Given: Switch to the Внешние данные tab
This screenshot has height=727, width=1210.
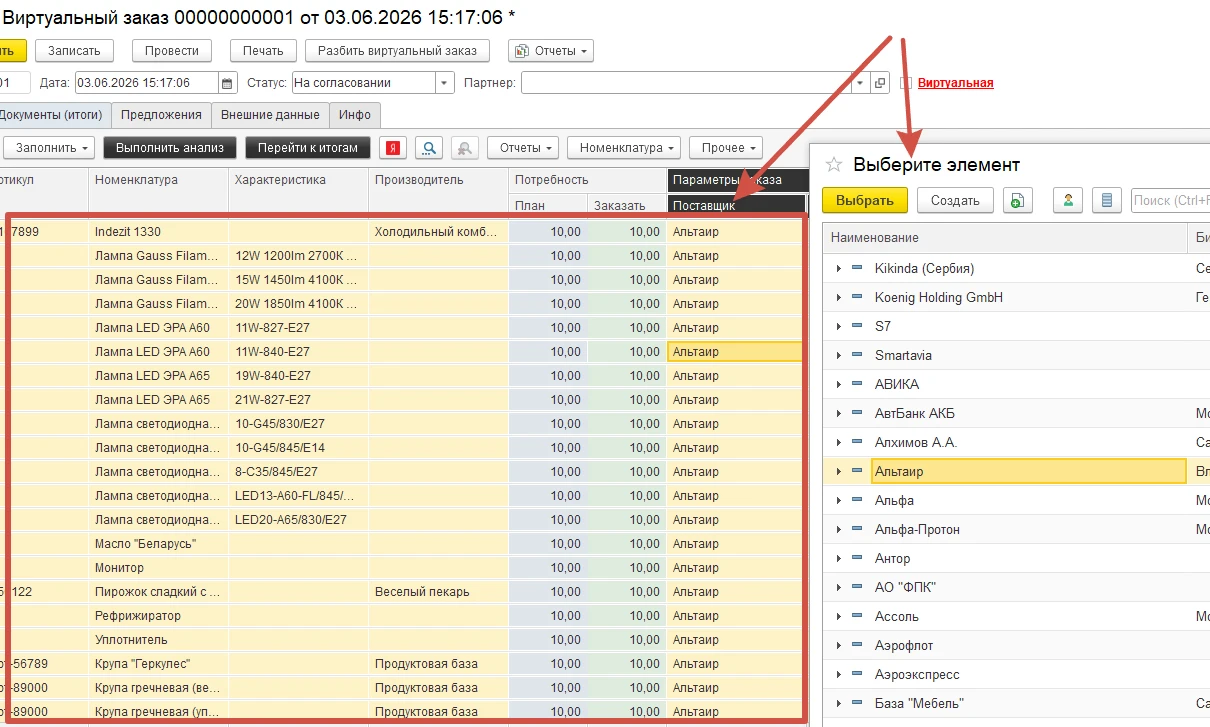Looking at the screenshot, I should tap(270, 115).
